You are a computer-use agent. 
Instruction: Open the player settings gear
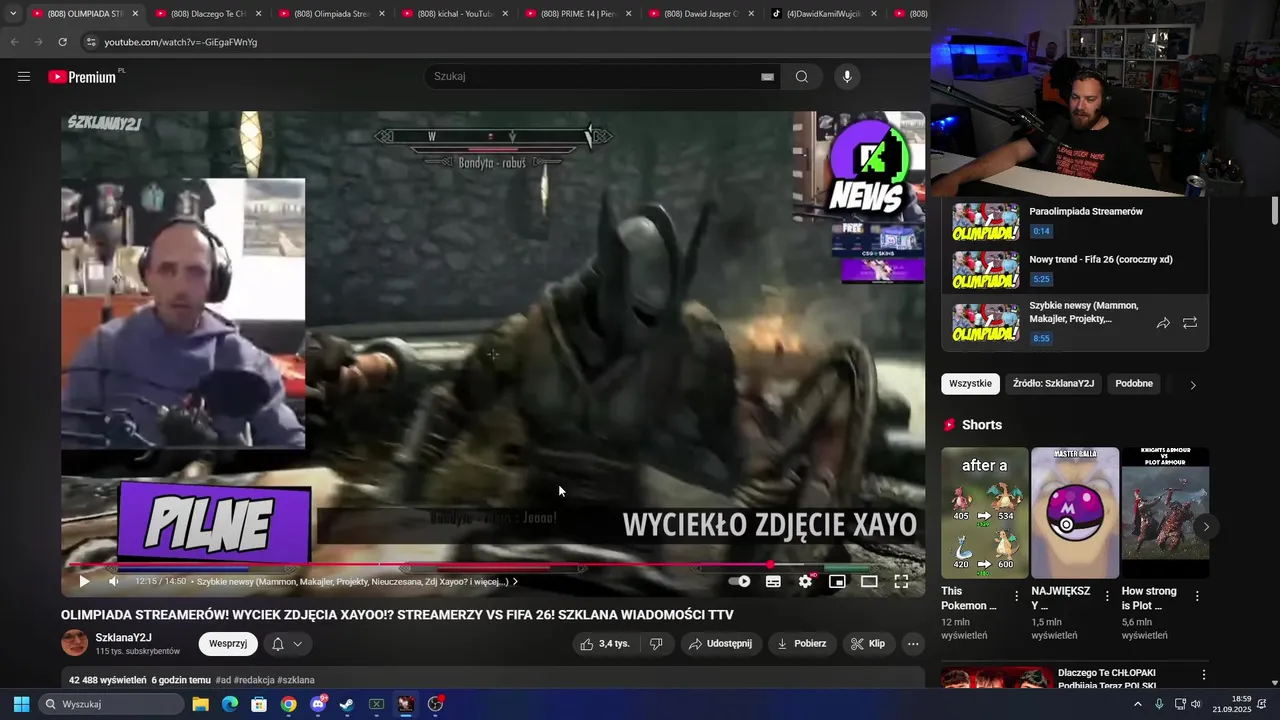806,581
